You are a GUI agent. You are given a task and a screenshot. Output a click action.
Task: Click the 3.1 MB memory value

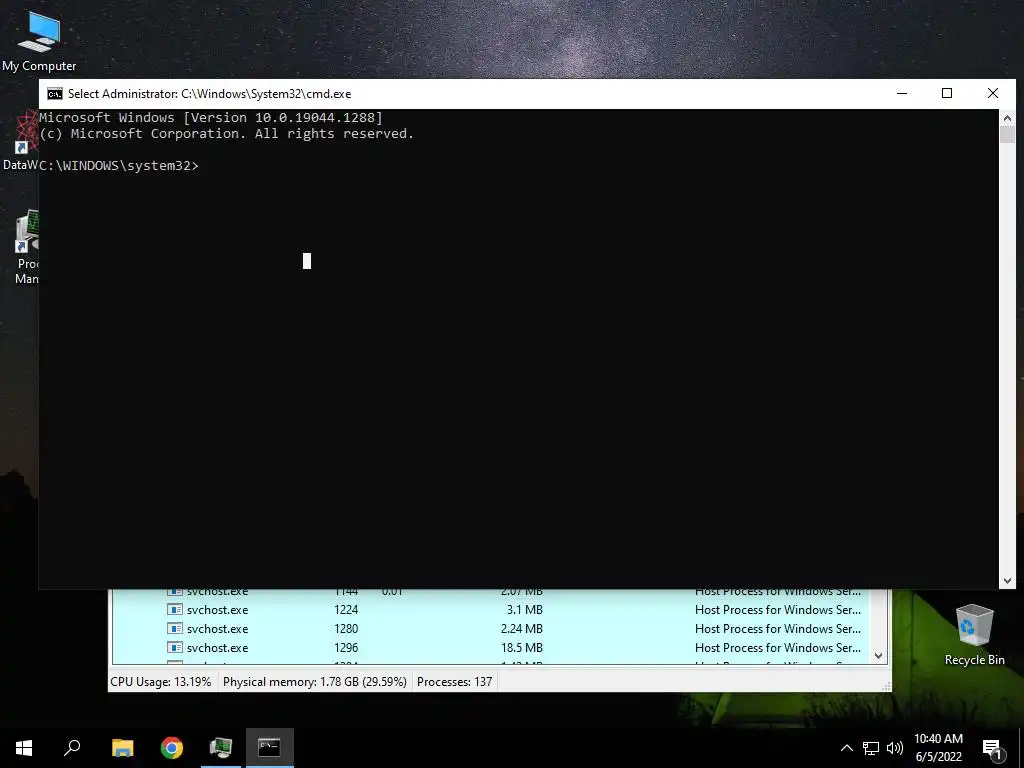[x=524, y=610]
